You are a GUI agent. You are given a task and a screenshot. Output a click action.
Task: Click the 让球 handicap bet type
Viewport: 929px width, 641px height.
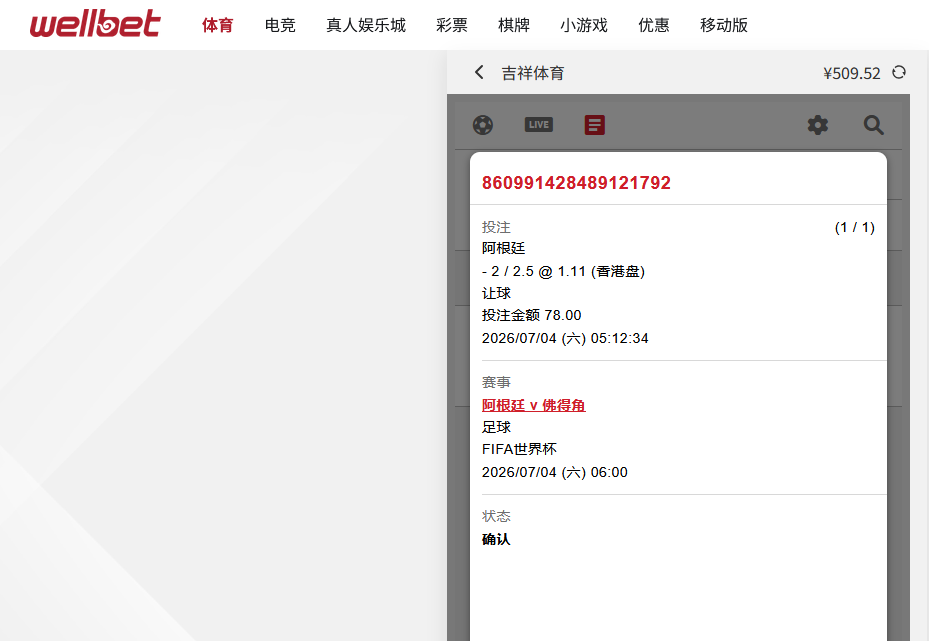(496, 293)
